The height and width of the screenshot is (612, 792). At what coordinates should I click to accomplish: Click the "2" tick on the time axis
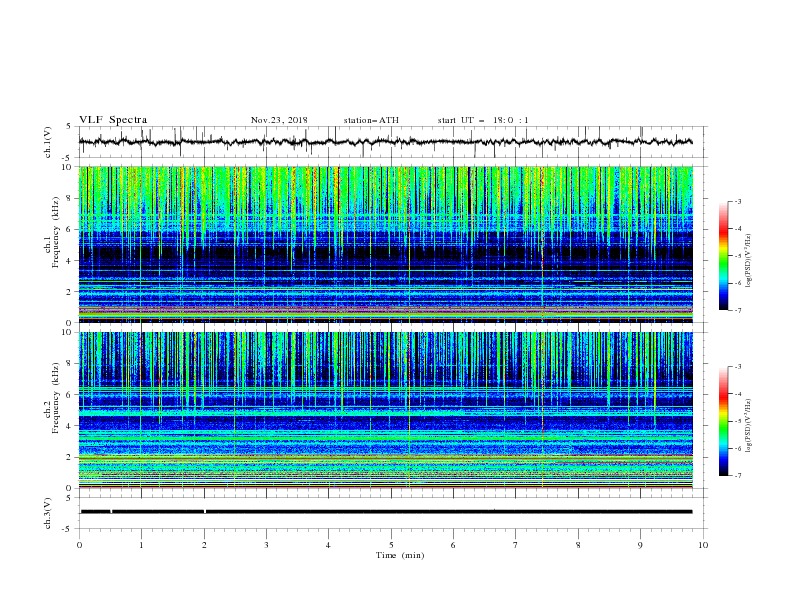(x=204, y=545)
